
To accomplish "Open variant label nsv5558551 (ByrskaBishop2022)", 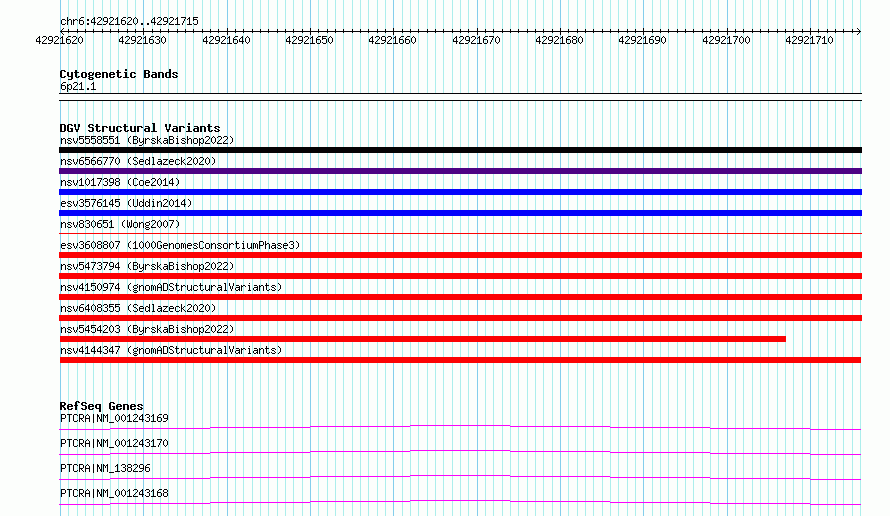I will [147, 140].
